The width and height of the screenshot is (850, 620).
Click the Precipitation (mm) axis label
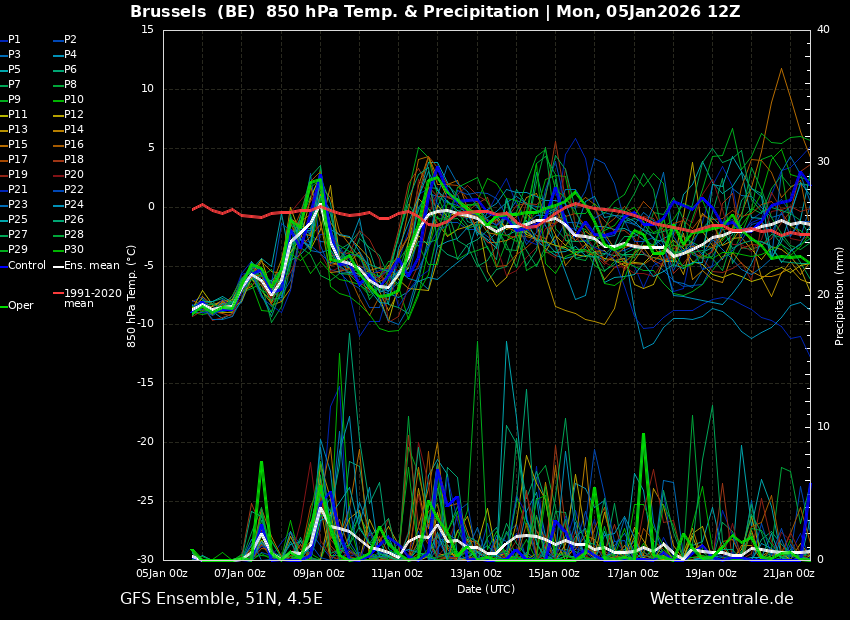click(x=839, y=296)
